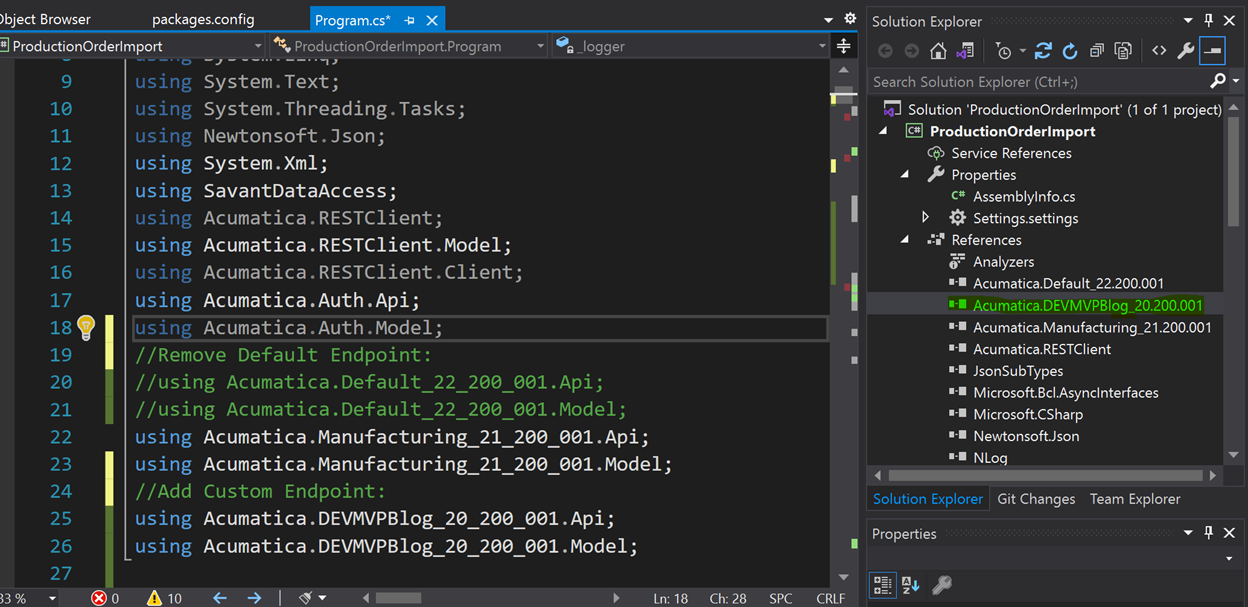Click the Ln: 18 line indicator

671,598
